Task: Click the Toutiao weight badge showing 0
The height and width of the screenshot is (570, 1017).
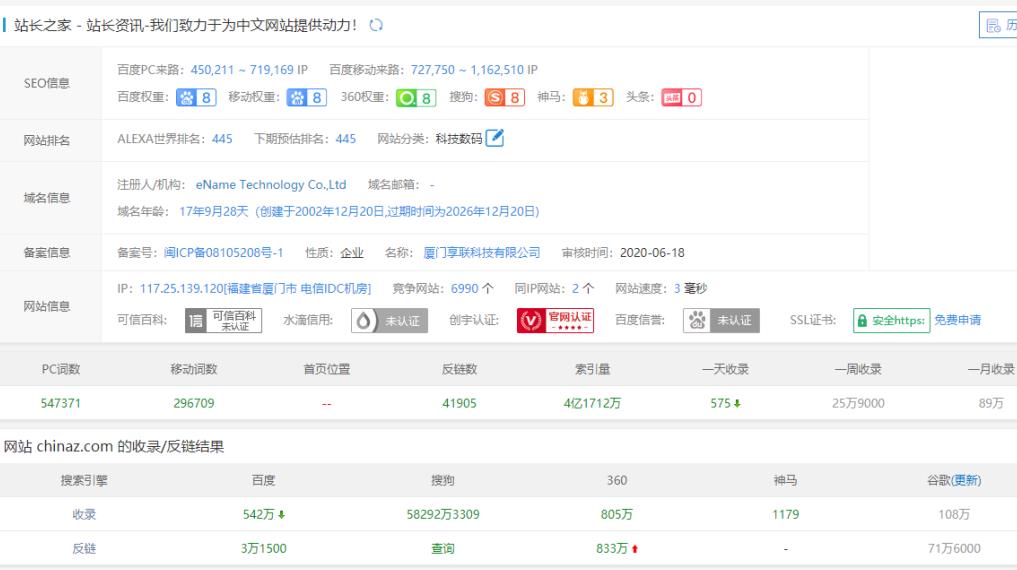Action: [x=681, y=97]
